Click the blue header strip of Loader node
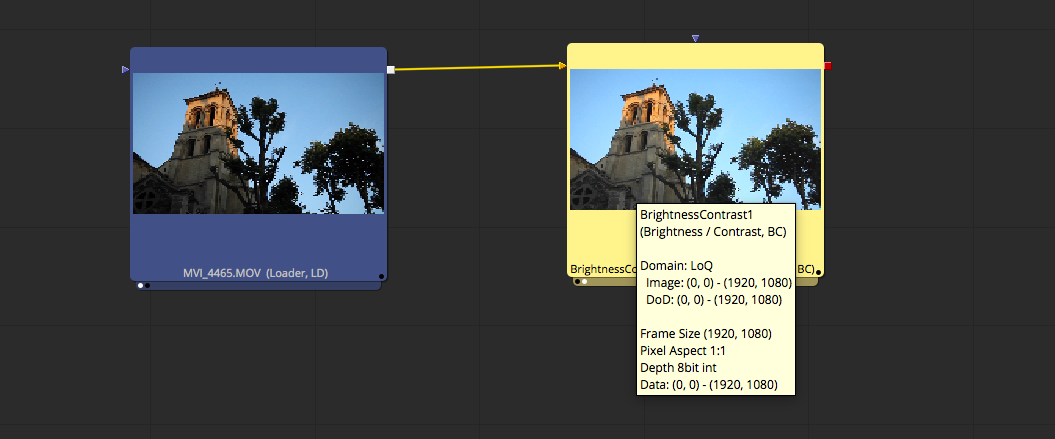Image resolution: width=1055 pixels, height=439 pixels. pos(258,59)
